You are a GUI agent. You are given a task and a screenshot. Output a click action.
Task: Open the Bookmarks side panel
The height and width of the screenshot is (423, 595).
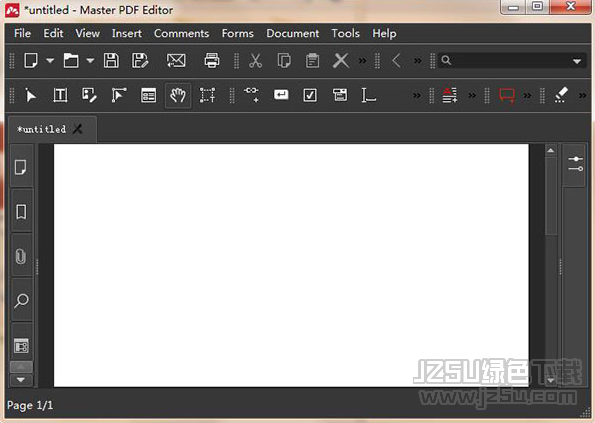21,212
